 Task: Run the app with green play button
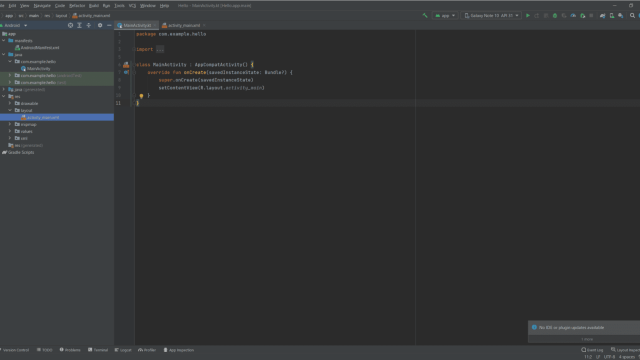click(528, 16)
